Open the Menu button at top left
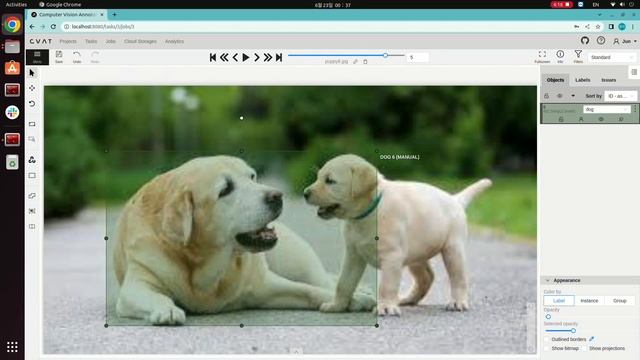640x360 pixels. click(37, 57)
